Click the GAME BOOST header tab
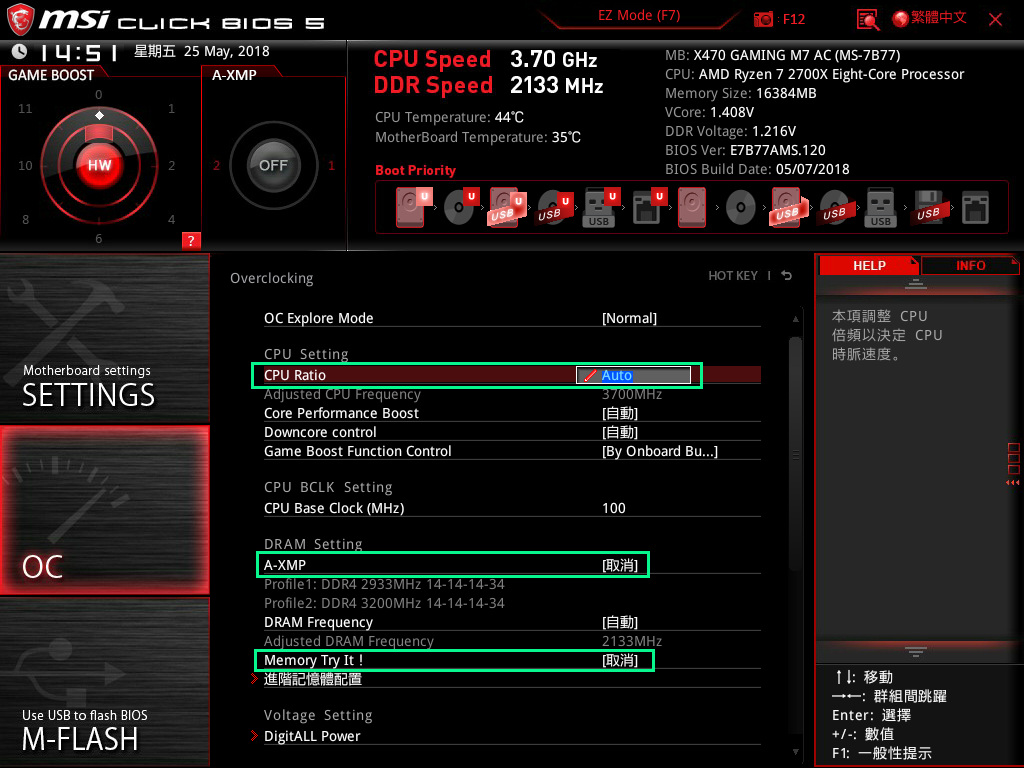 [x=51, y=75]
